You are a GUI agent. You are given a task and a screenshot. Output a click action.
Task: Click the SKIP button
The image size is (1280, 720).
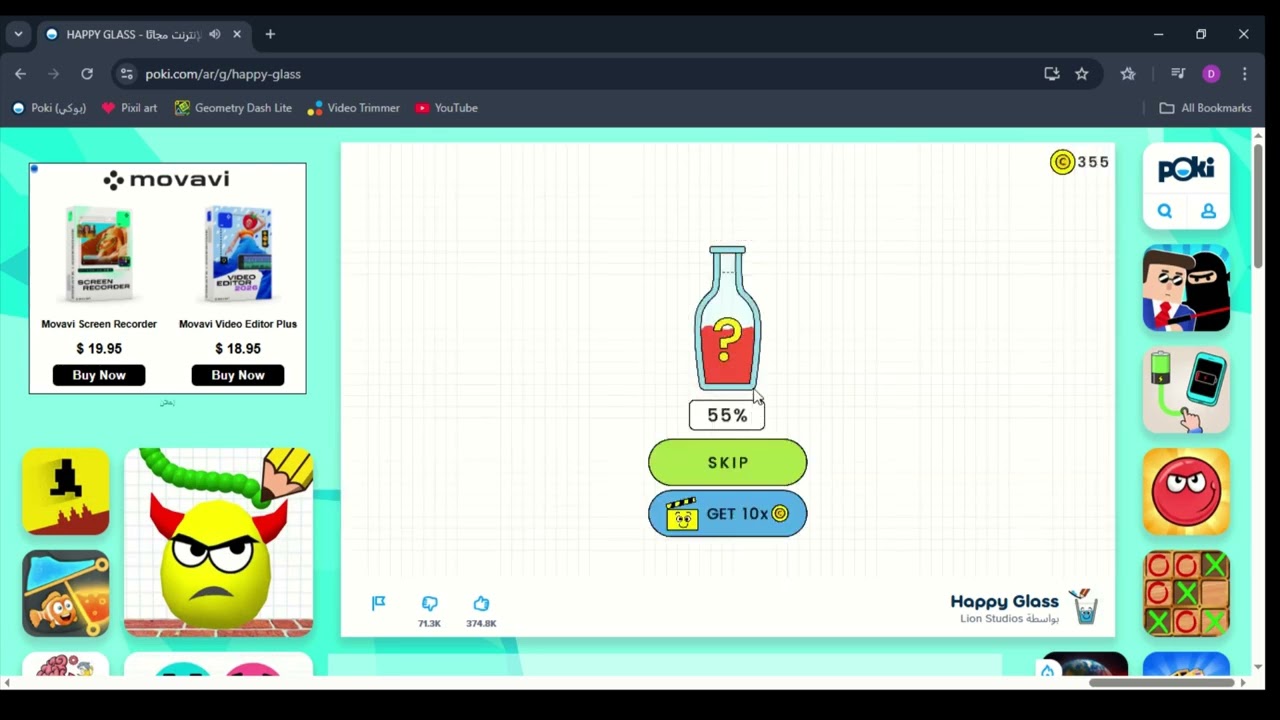tap(727, 462)
